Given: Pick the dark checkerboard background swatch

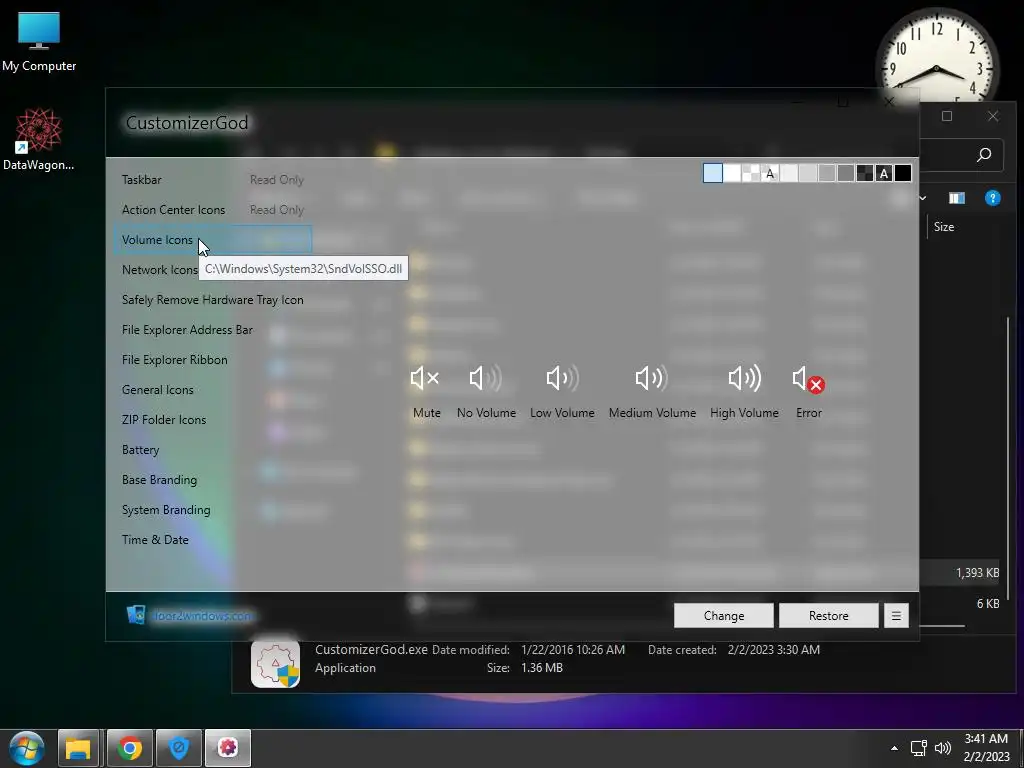Looking at the screenshot, I should pyautogui.click(x=865, y=173).
